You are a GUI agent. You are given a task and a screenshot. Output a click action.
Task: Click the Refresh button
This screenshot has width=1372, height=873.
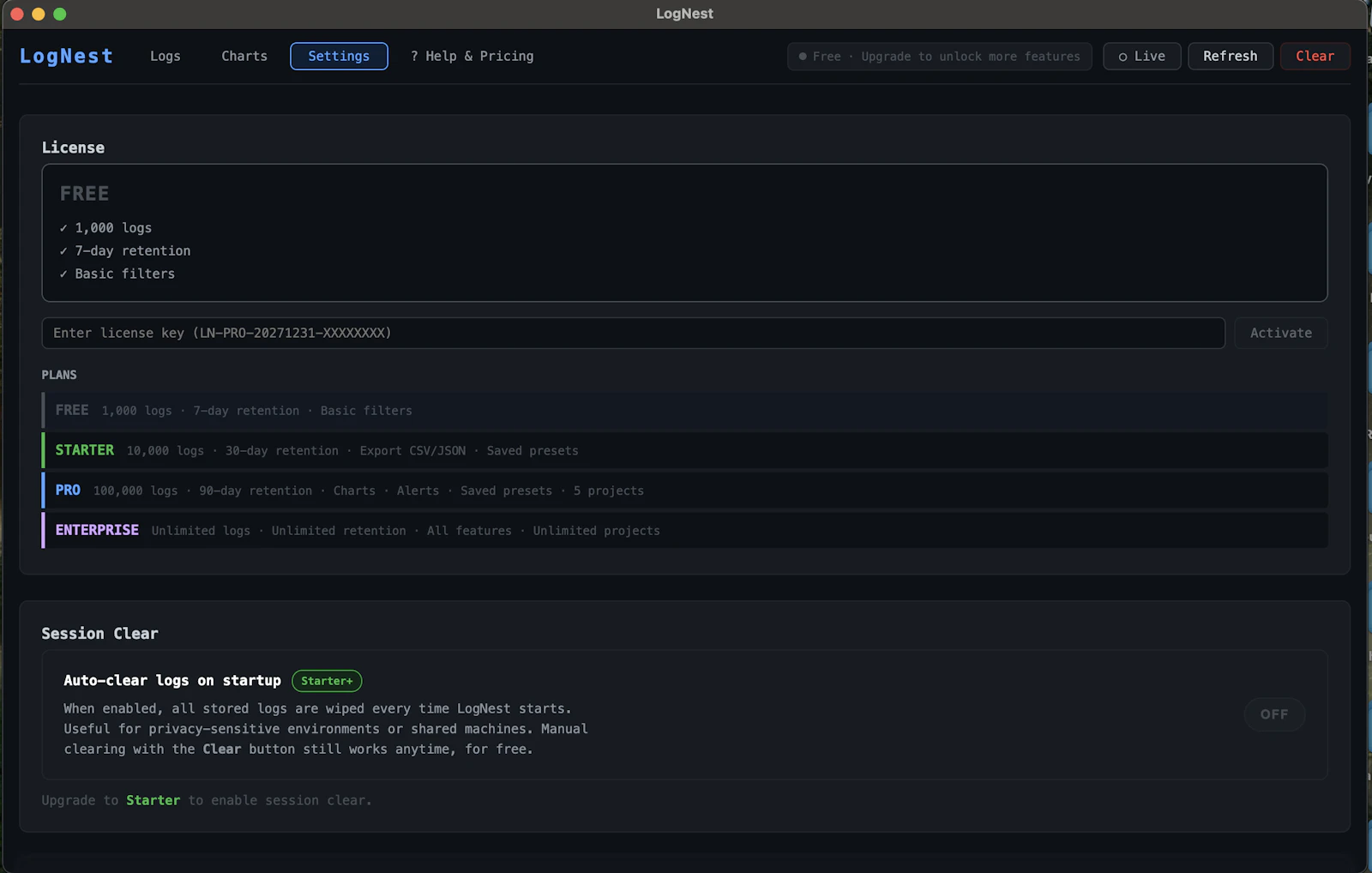(x=1230, y=57)
